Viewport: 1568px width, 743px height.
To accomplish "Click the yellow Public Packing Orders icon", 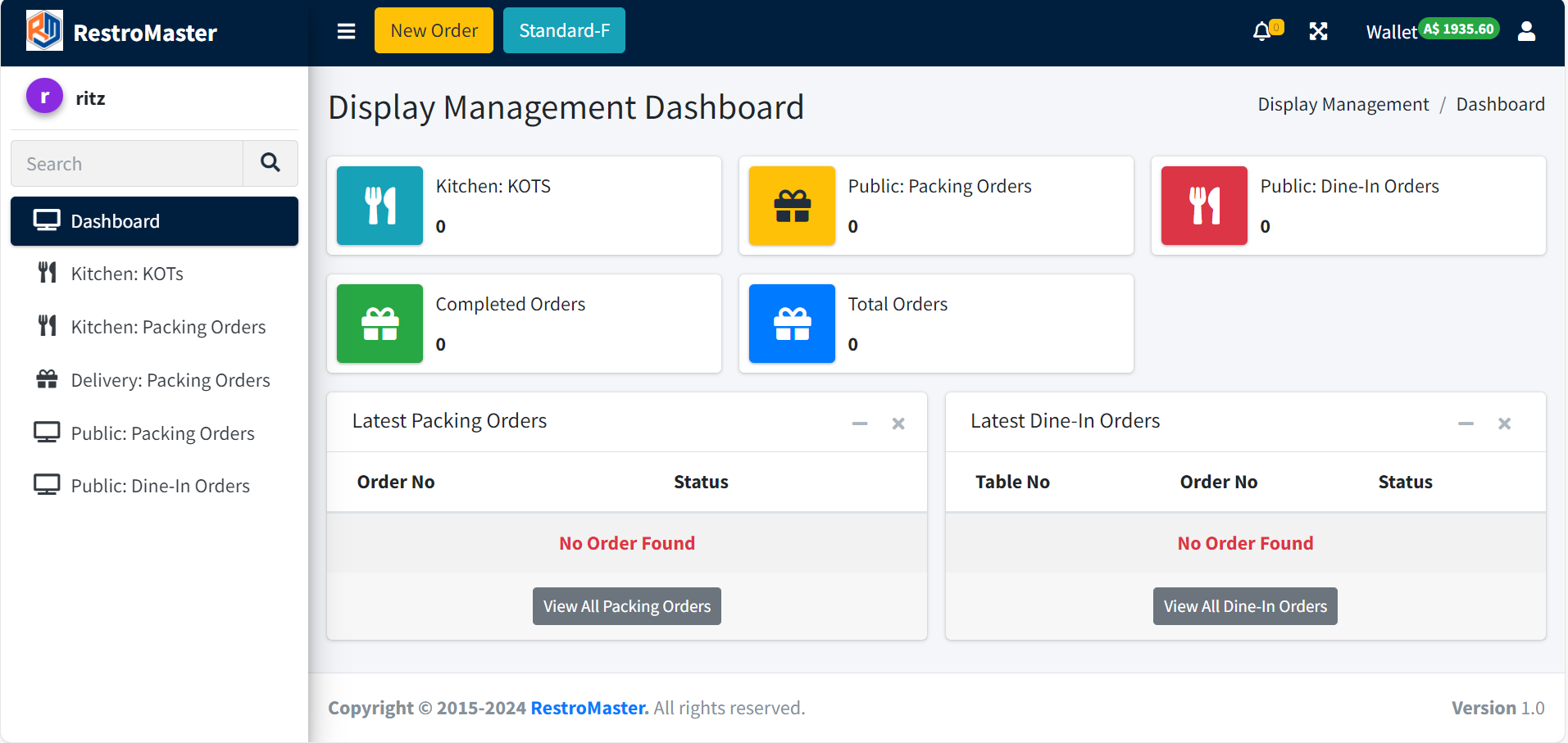I will [x=792, y=206].
